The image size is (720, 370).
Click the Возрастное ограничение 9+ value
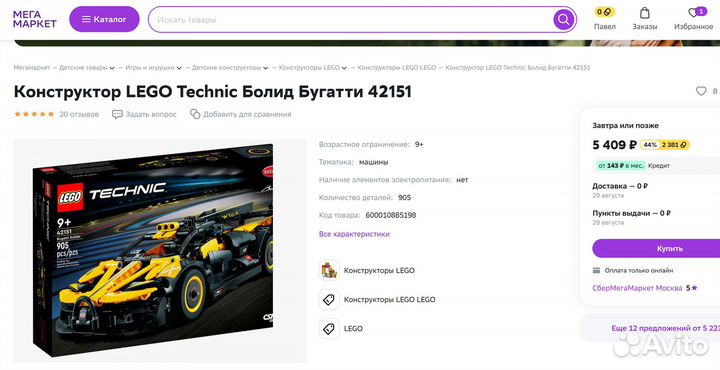point(419,145)
